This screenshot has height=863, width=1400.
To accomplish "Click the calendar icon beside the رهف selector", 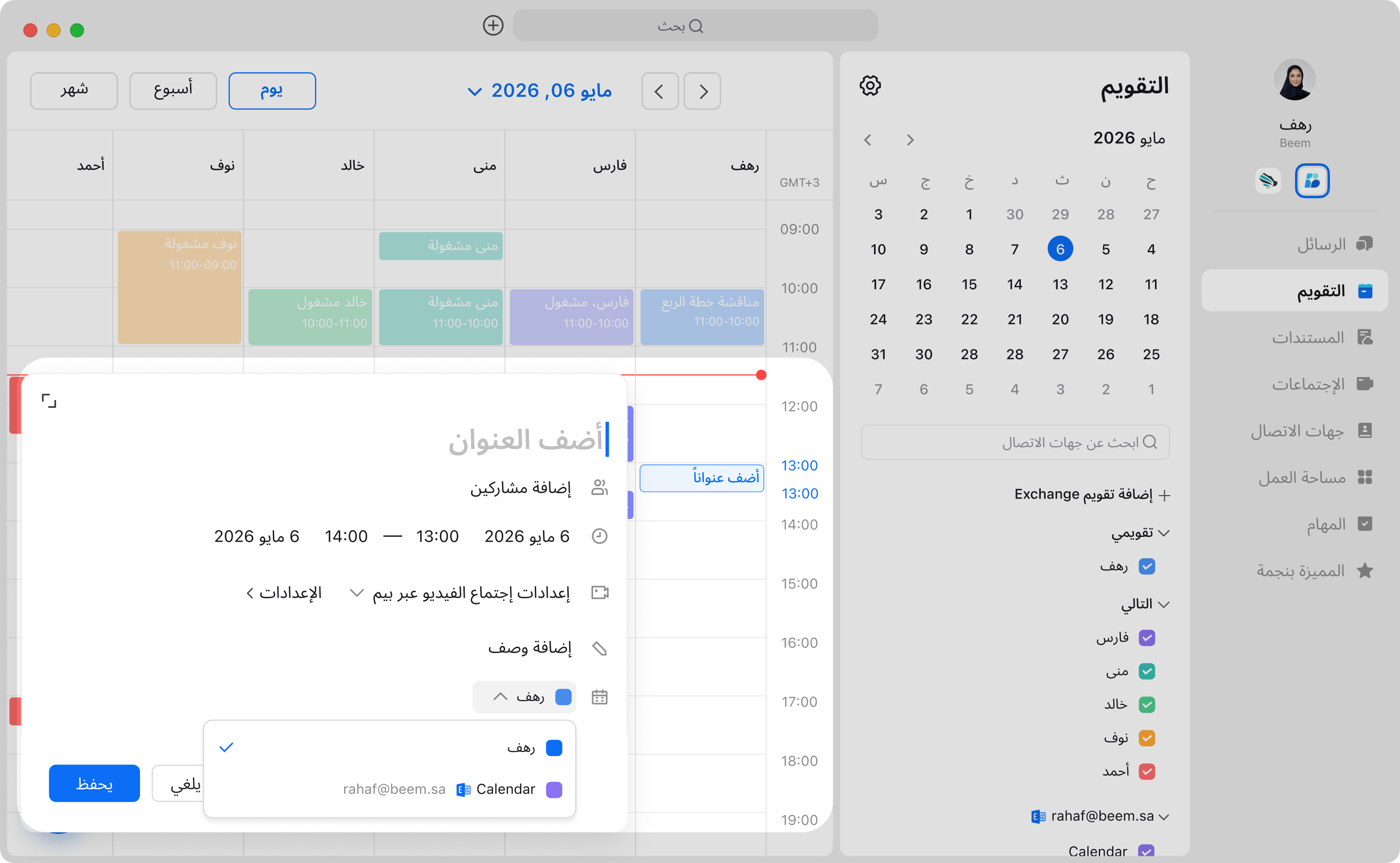I will pos(599,697).
